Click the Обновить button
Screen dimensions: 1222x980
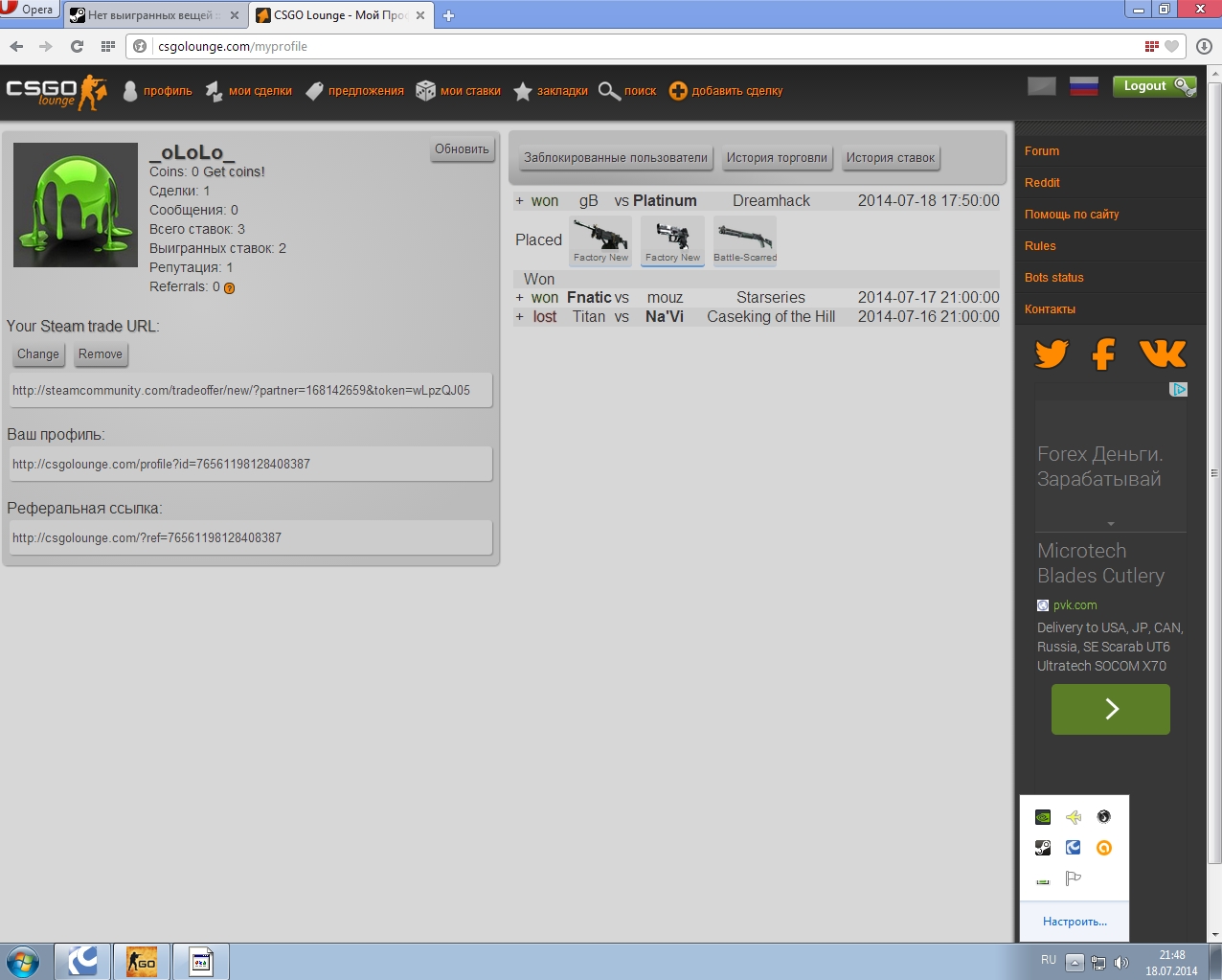tap(462, 149)
